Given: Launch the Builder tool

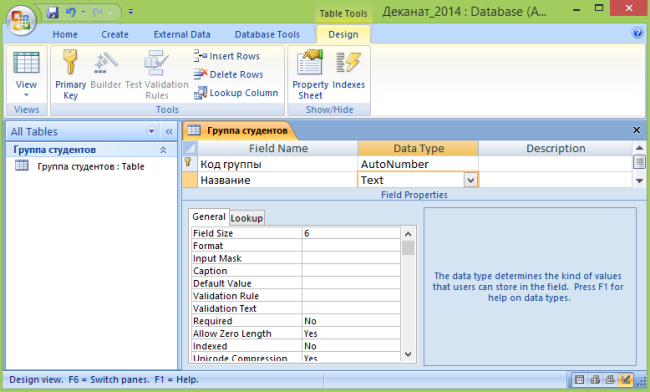Looking at the screenshot, I should point(106,70).
